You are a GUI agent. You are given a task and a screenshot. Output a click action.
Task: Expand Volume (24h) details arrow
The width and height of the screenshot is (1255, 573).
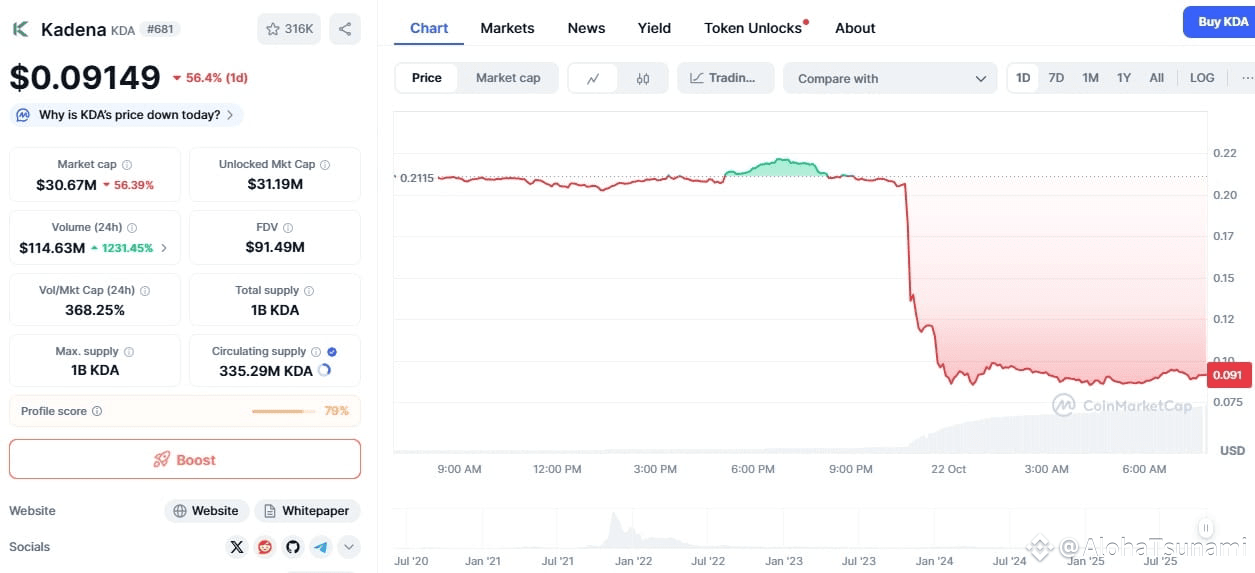click(x=164, y=248)
